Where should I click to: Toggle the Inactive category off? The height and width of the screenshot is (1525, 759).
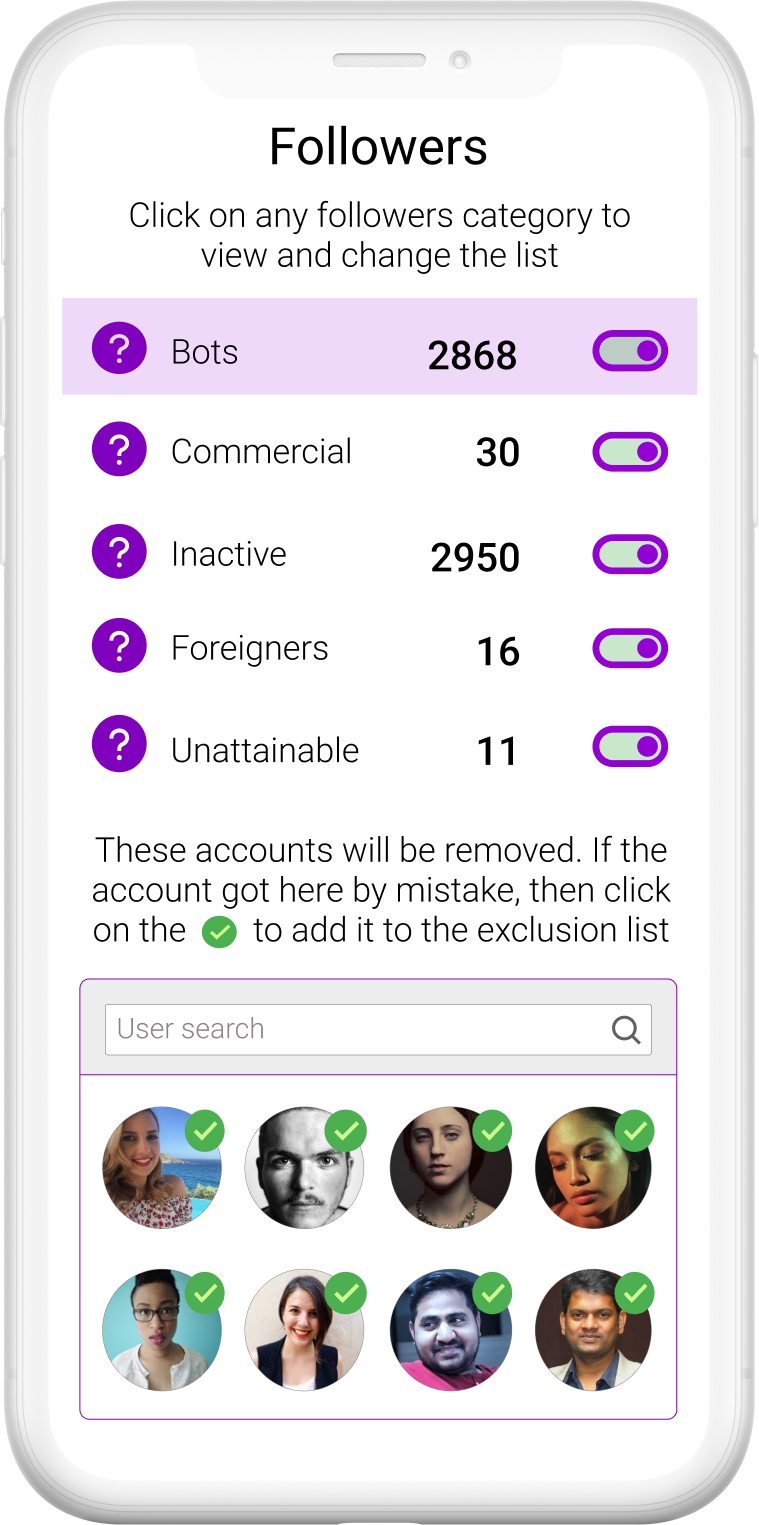click(629, 553)
